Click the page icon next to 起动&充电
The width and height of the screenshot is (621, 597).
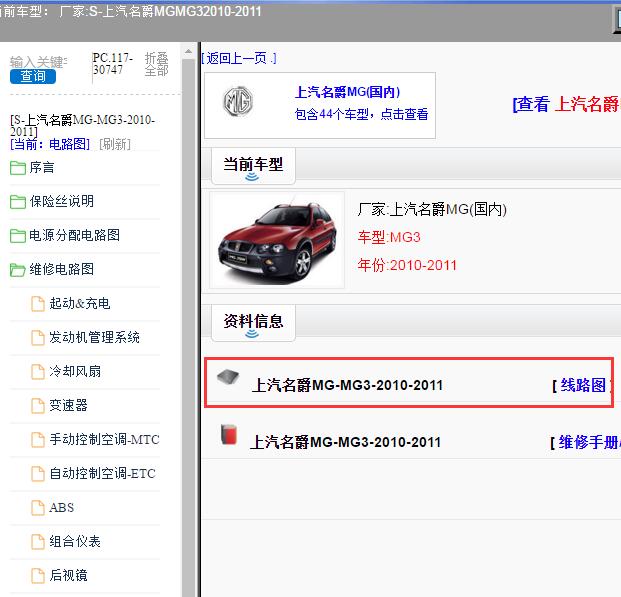(x=38, y=304)
